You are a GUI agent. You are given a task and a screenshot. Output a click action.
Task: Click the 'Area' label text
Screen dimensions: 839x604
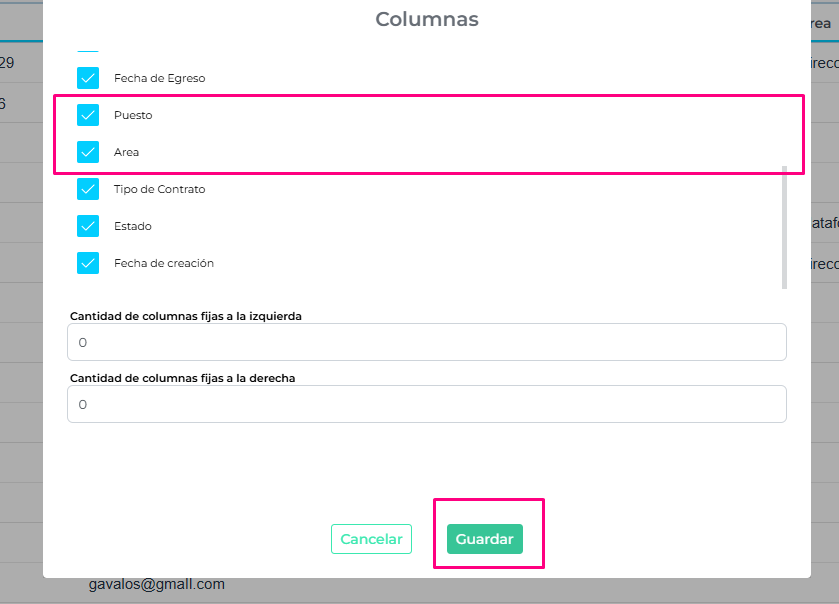(126, 153)
